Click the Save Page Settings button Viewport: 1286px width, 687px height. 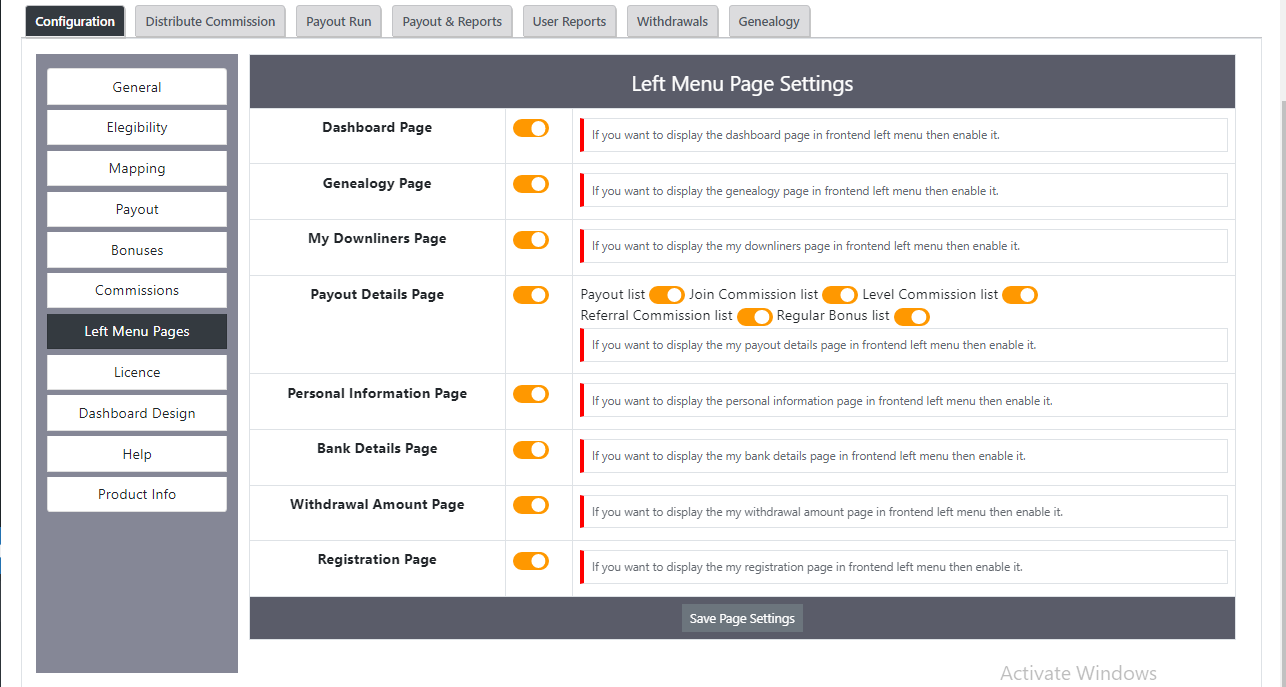click(x=741, y=617)
